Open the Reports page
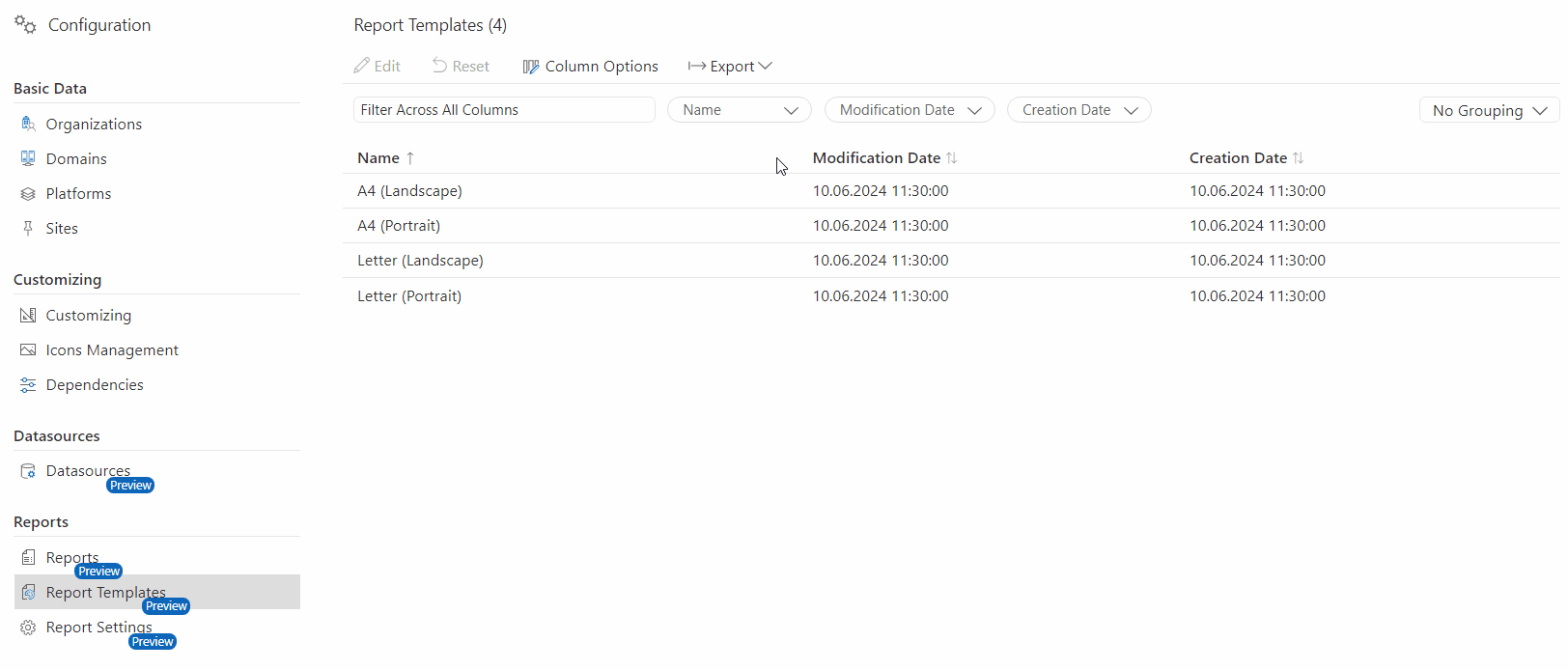1568x670 pixels. [72, 557]
